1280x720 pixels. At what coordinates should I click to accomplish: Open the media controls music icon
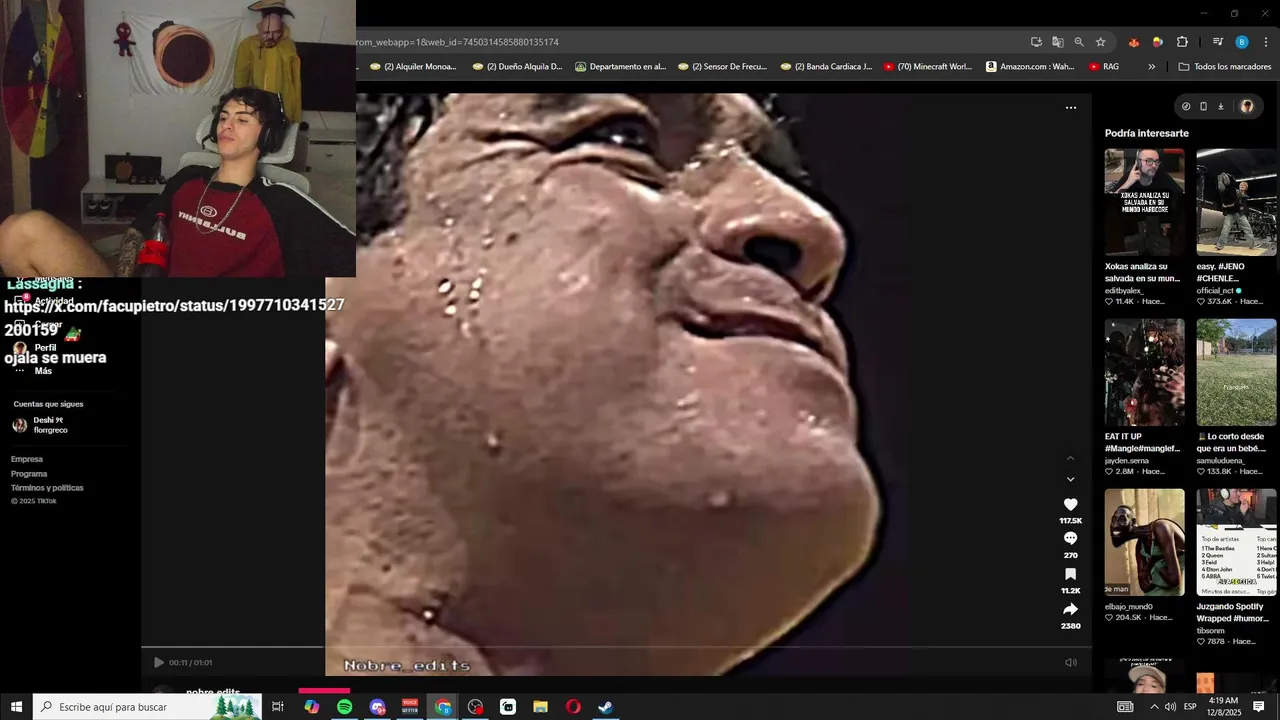pyautogui.click(x=1217, y=42)
